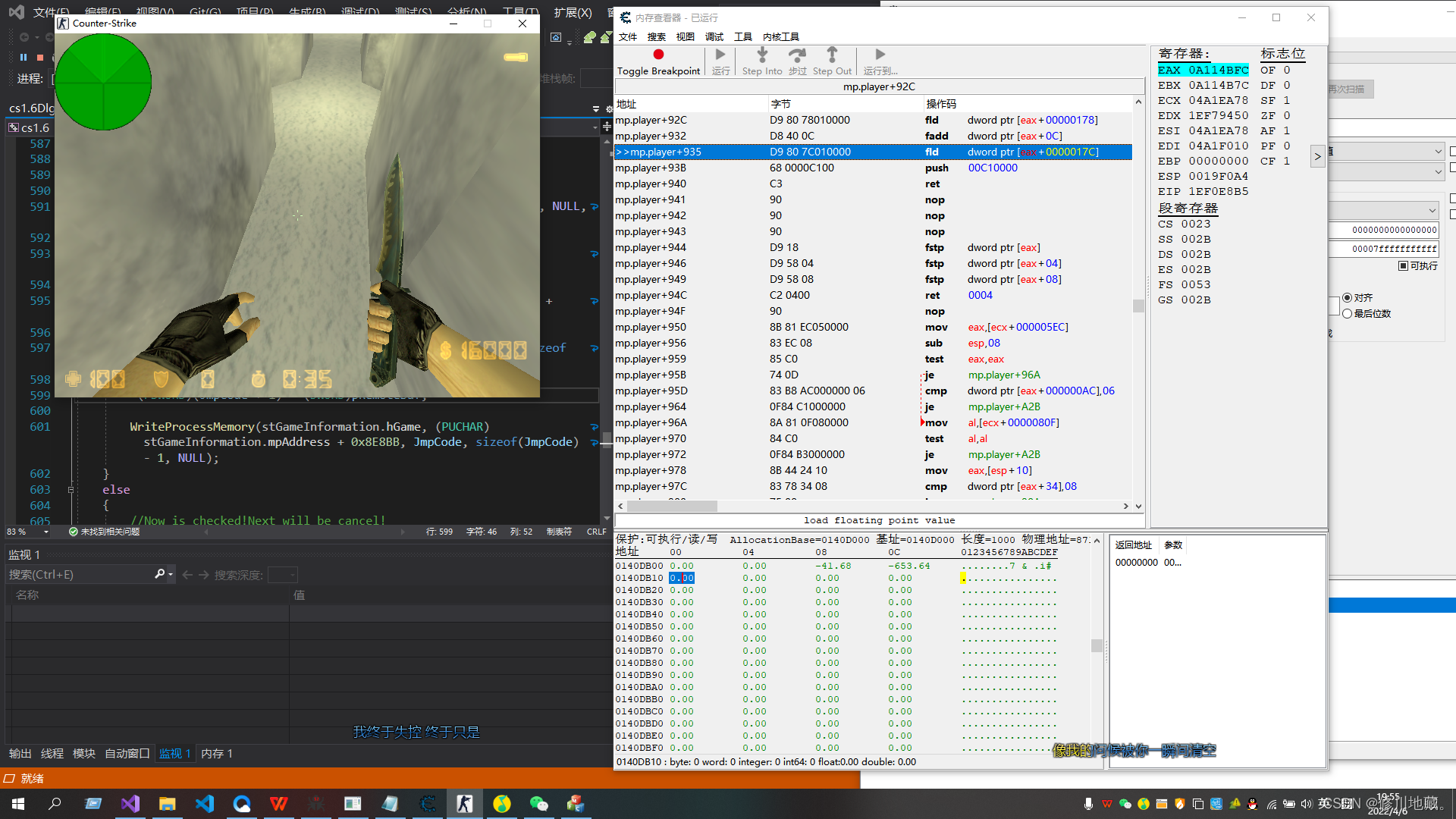The image size is (1456, 819).
Task: Click the 再次扫描 button in Cheat Engine
Action: coord(1351,89)
